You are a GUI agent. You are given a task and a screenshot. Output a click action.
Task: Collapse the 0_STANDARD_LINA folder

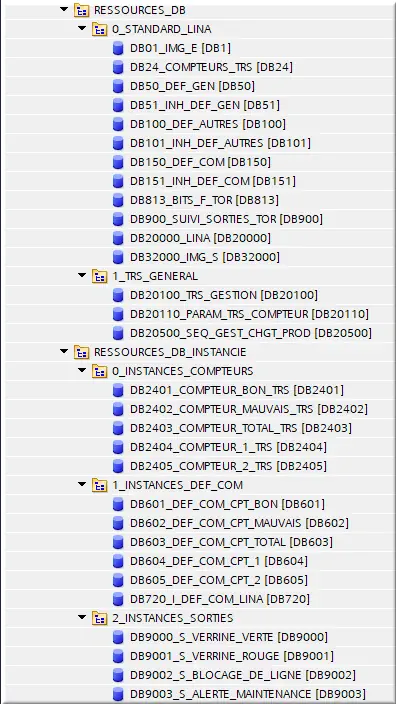point(82,28)
